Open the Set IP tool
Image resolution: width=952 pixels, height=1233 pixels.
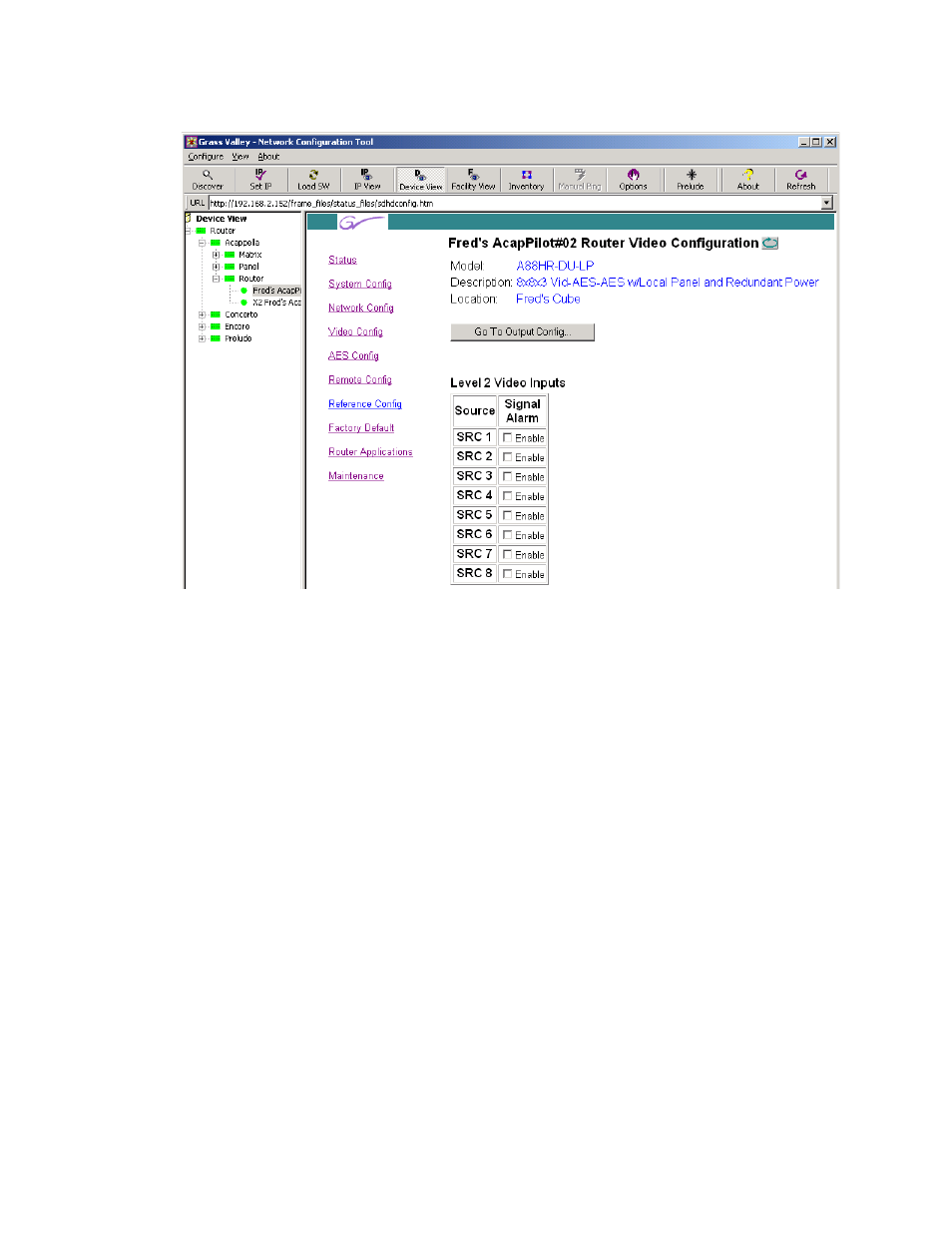tap(260, 179)
